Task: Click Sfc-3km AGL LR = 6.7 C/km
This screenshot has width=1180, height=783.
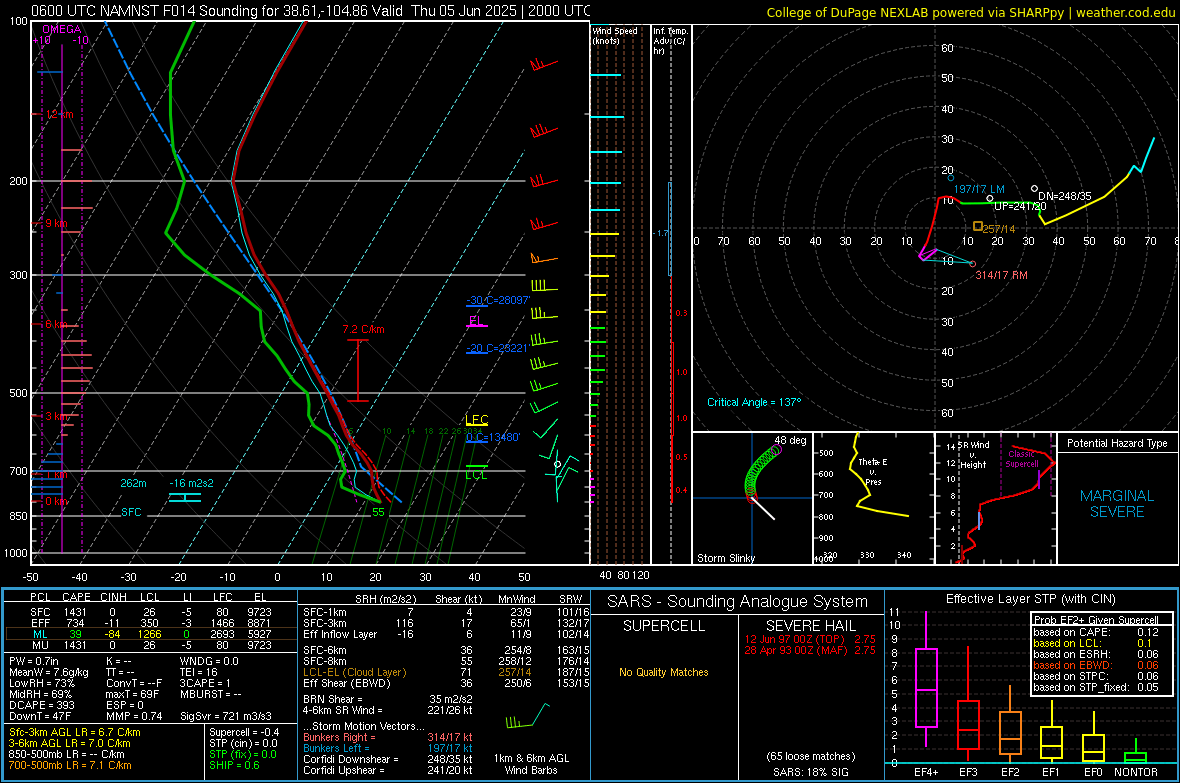Action: [75, 732]
